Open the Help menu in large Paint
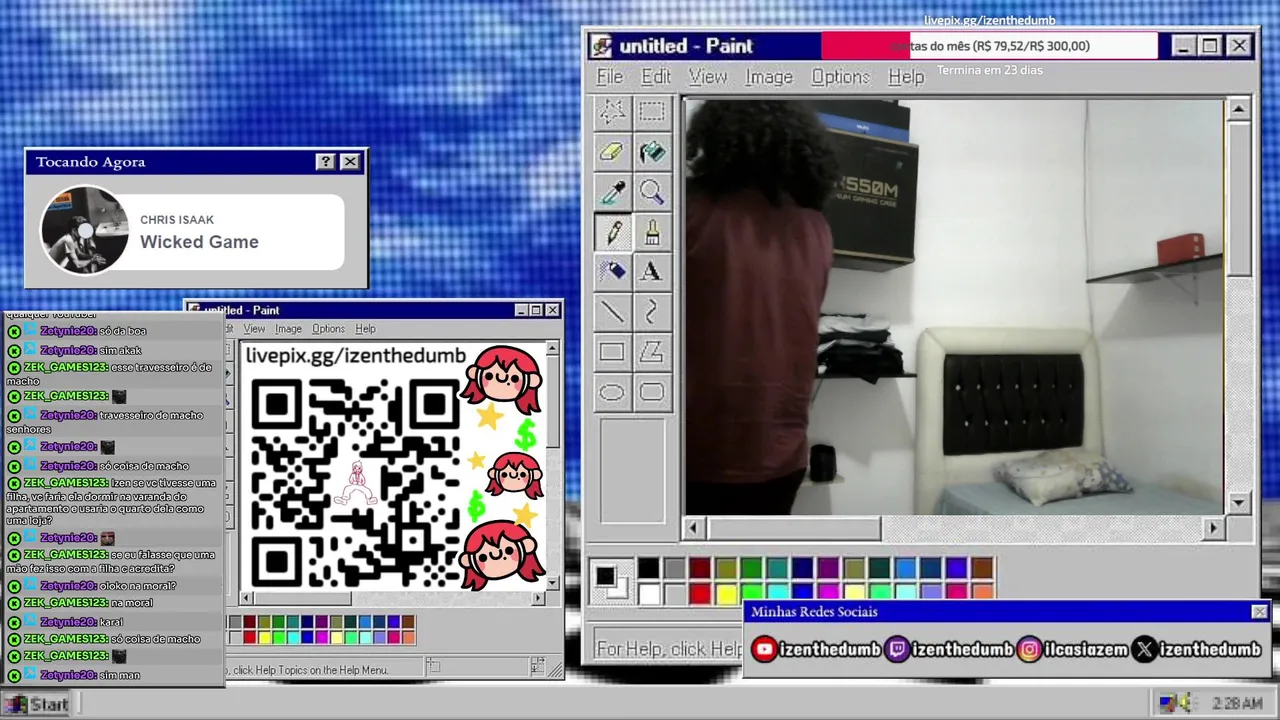Viewport: 1280px width, 720px height. pos(906,77)
